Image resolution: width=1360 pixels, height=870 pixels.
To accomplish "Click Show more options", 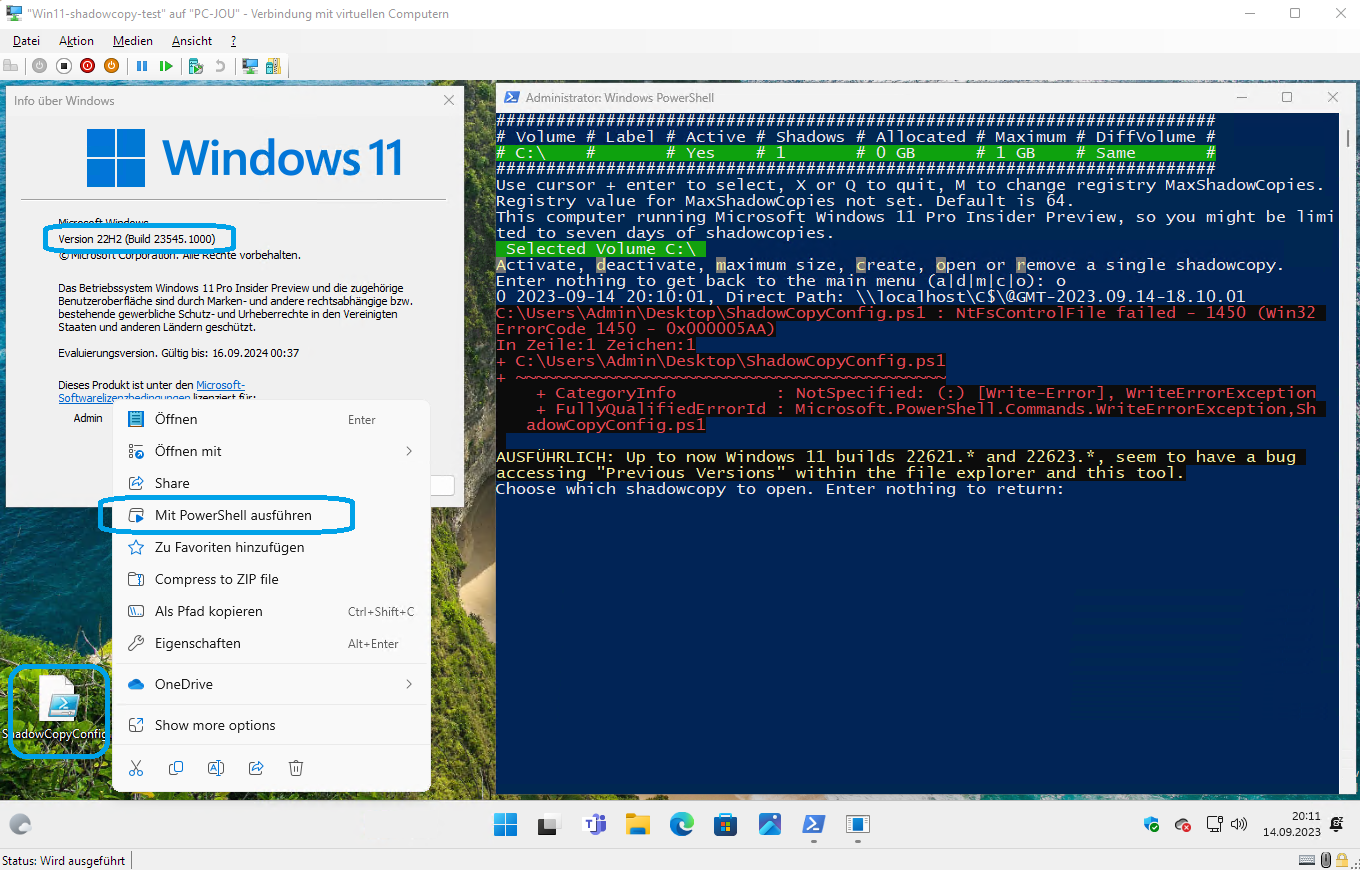I will 271,725.
